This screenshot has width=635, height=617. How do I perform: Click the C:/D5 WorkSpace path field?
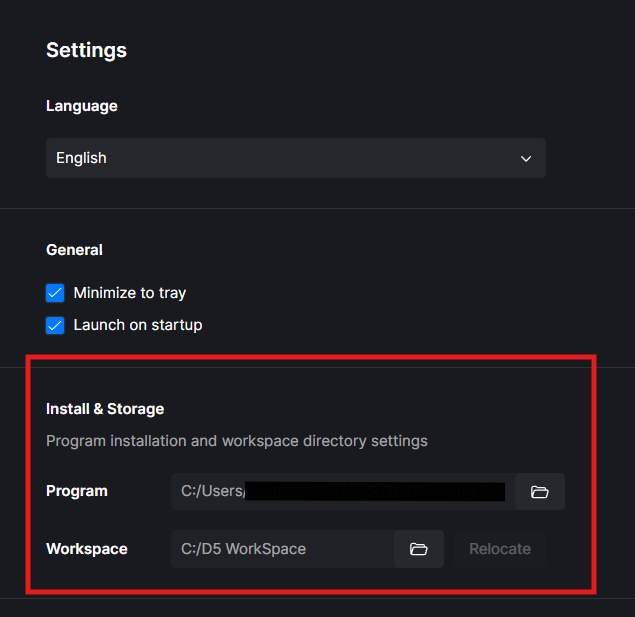(280, 549)
